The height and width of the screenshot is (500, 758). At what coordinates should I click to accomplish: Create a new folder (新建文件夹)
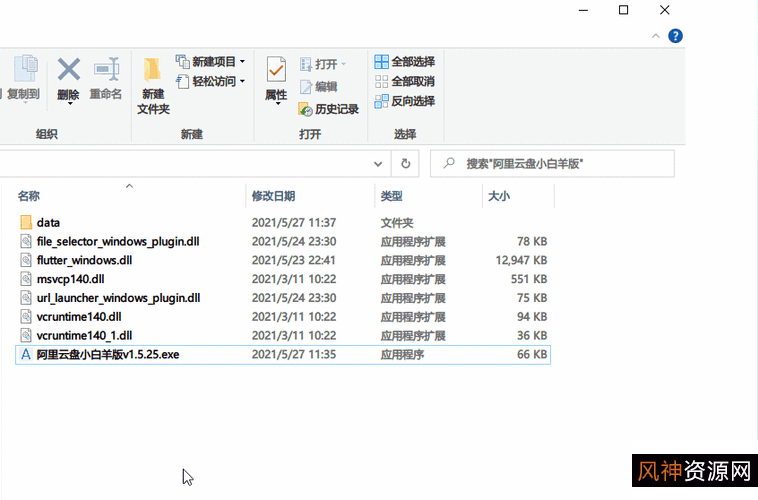153,86
